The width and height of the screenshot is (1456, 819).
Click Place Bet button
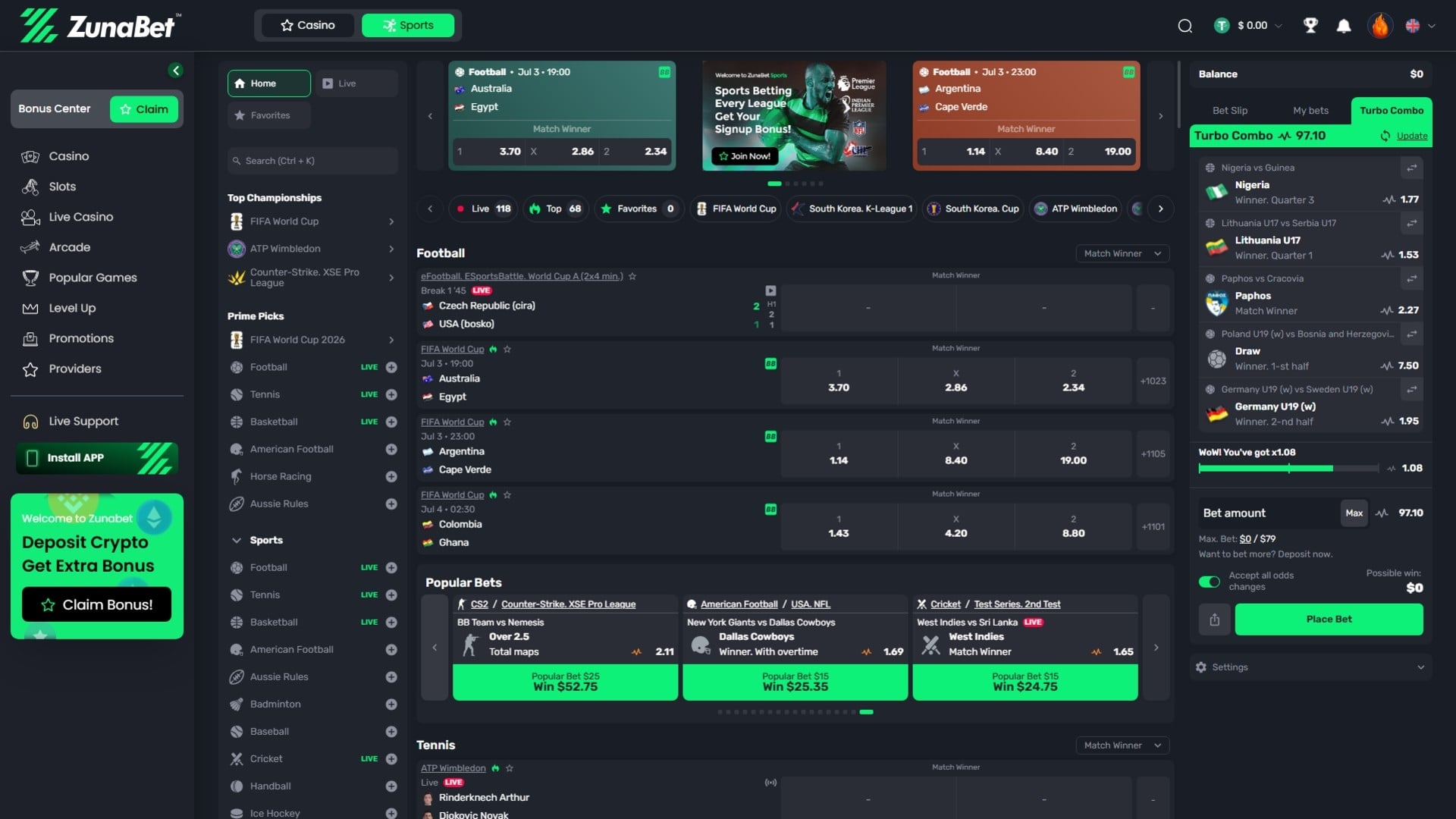(1329, 620)
